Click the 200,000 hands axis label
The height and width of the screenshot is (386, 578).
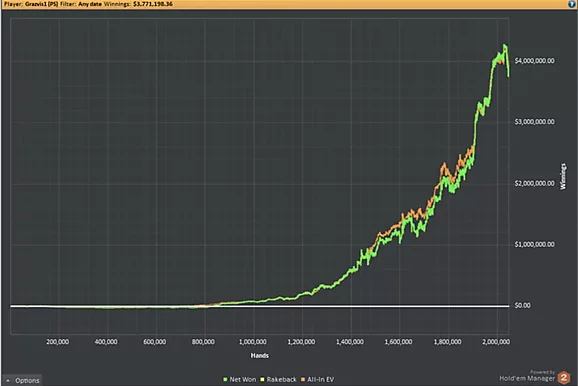pos(58,342)
